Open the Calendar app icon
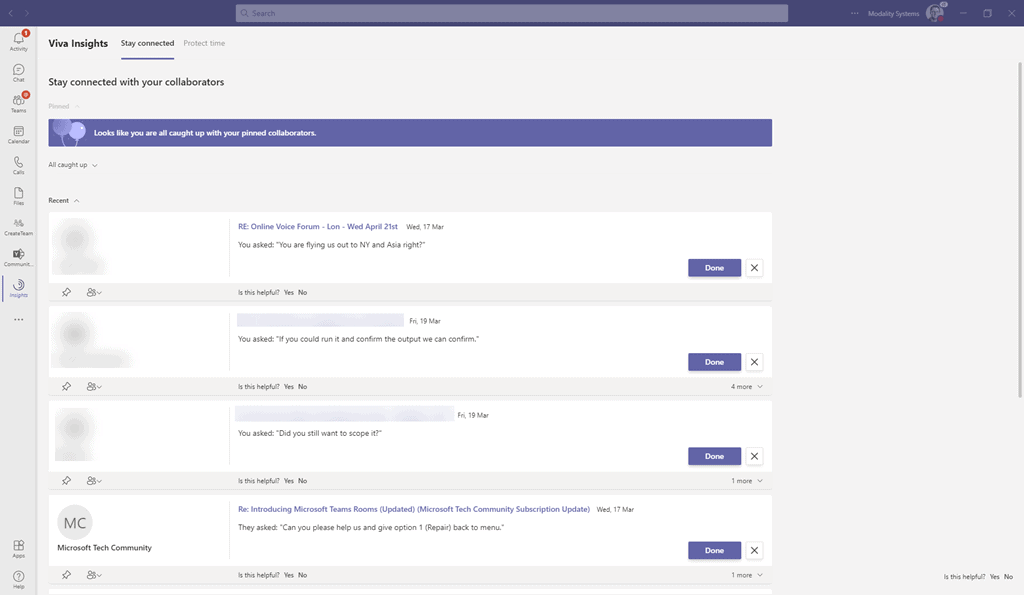Screen dimensions: 1024x595 click(18, 134)
